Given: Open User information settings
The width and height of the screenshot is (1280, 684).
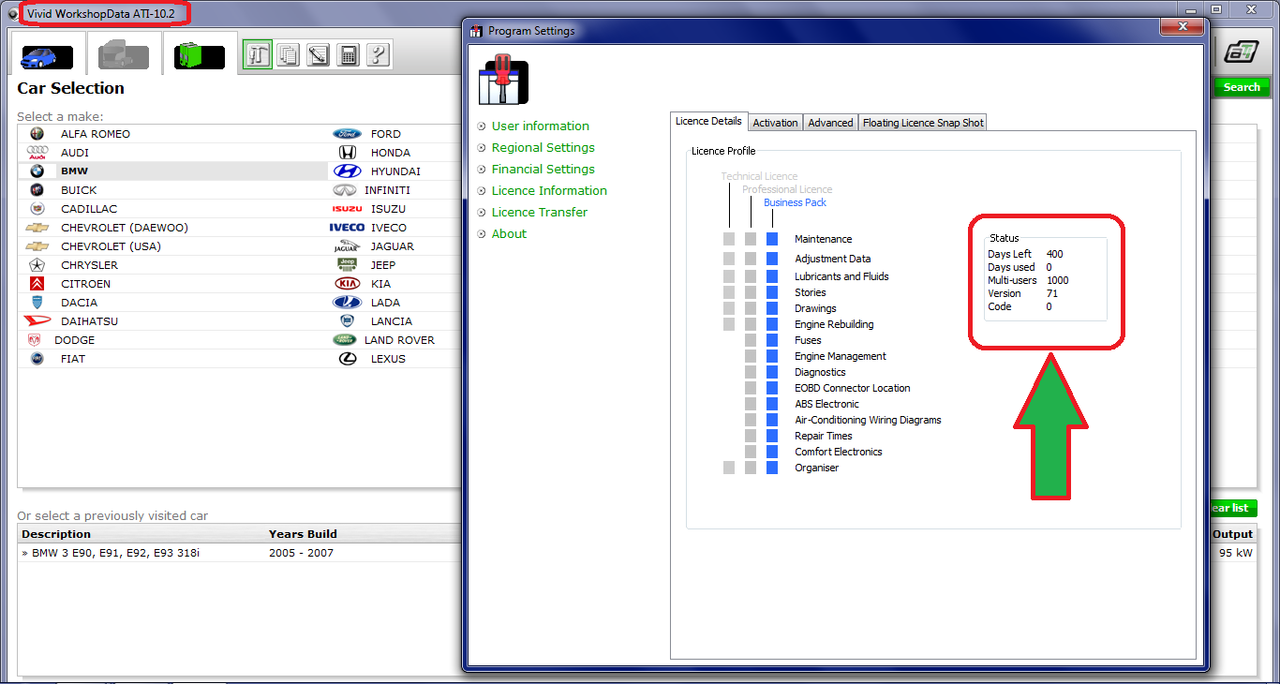Looking at the screenshot, I should click(540, 126).
